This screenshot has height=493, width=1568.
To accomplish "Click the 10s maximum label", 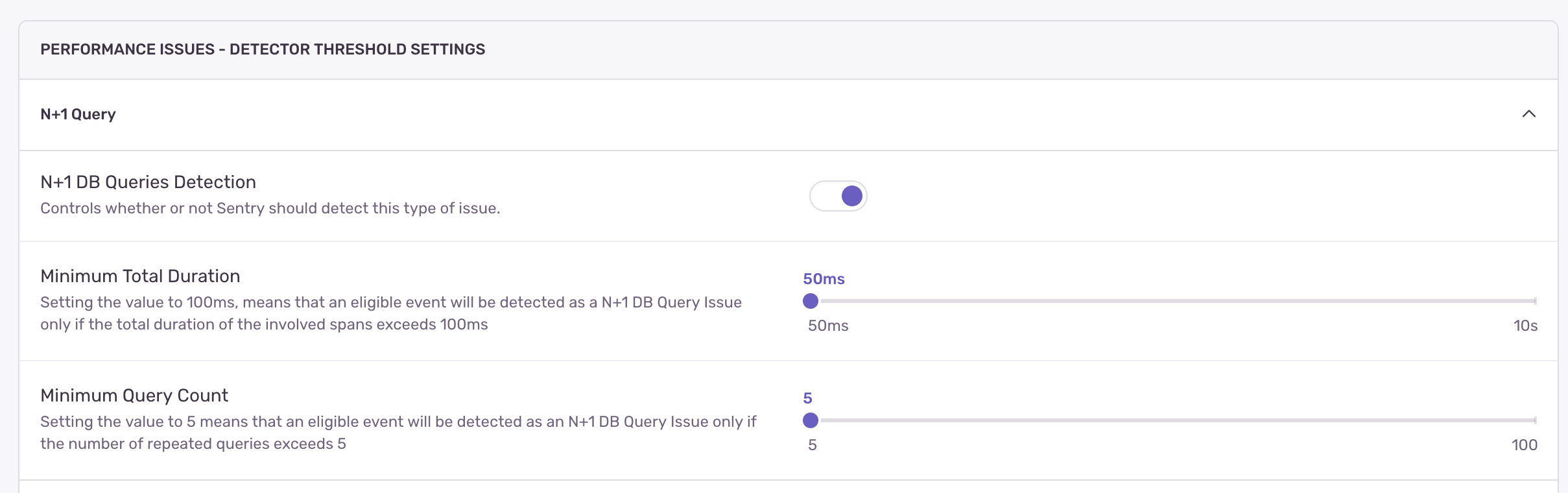I will pyautogui.click(x=1525, y=326).
